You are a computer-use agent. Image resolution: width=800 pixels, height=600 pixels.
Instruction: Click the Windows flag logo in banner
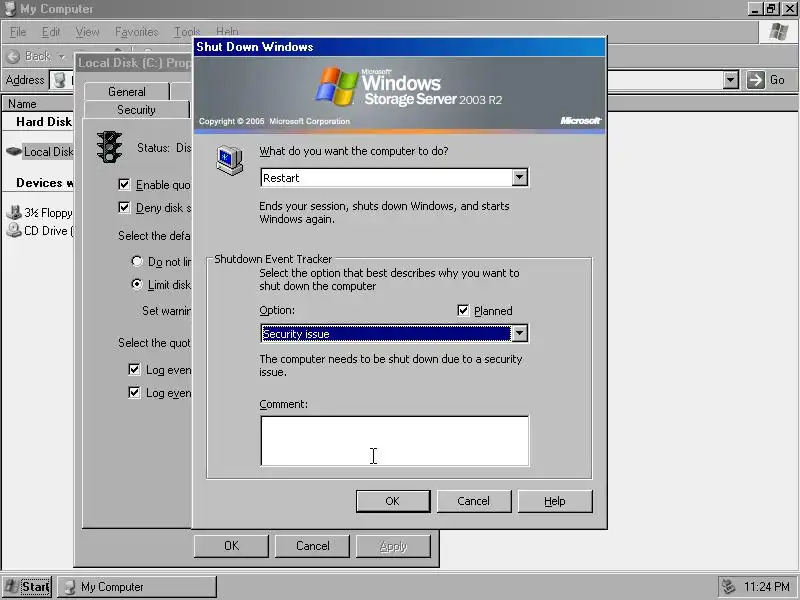[x=336, y=86]
